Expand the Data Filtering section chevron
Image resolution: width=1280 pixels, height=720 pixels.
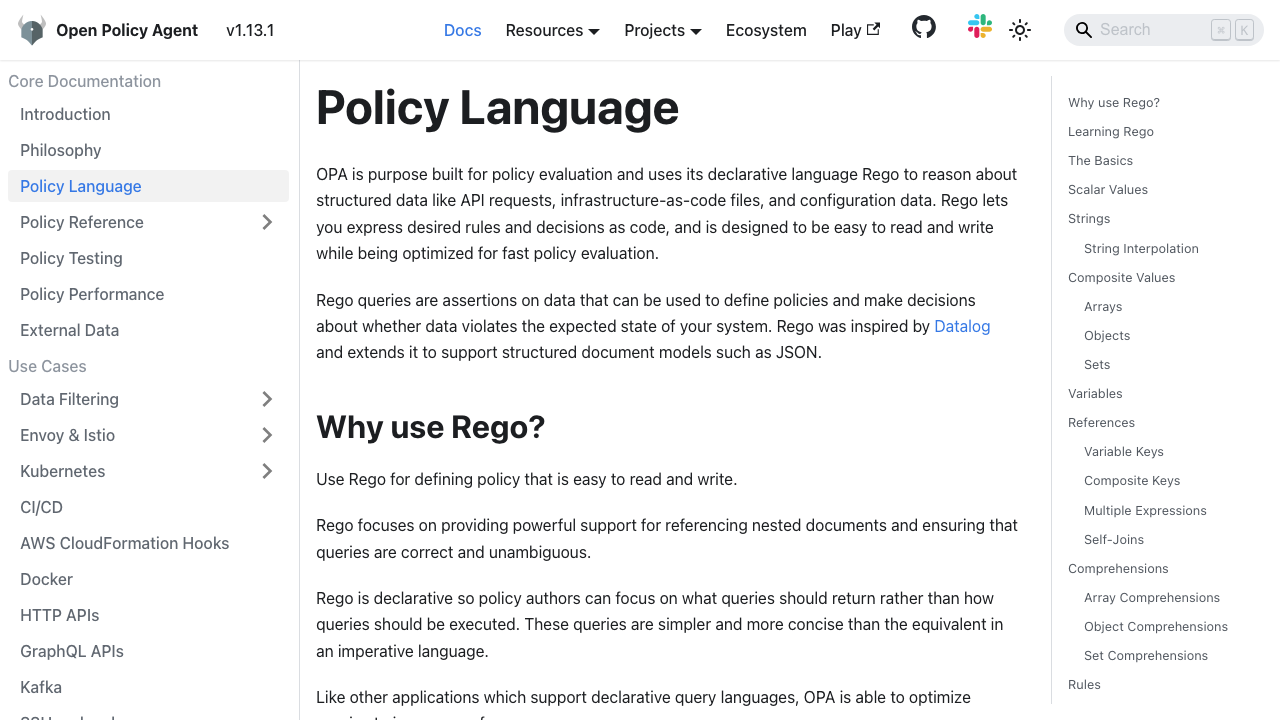coord(267,399)
